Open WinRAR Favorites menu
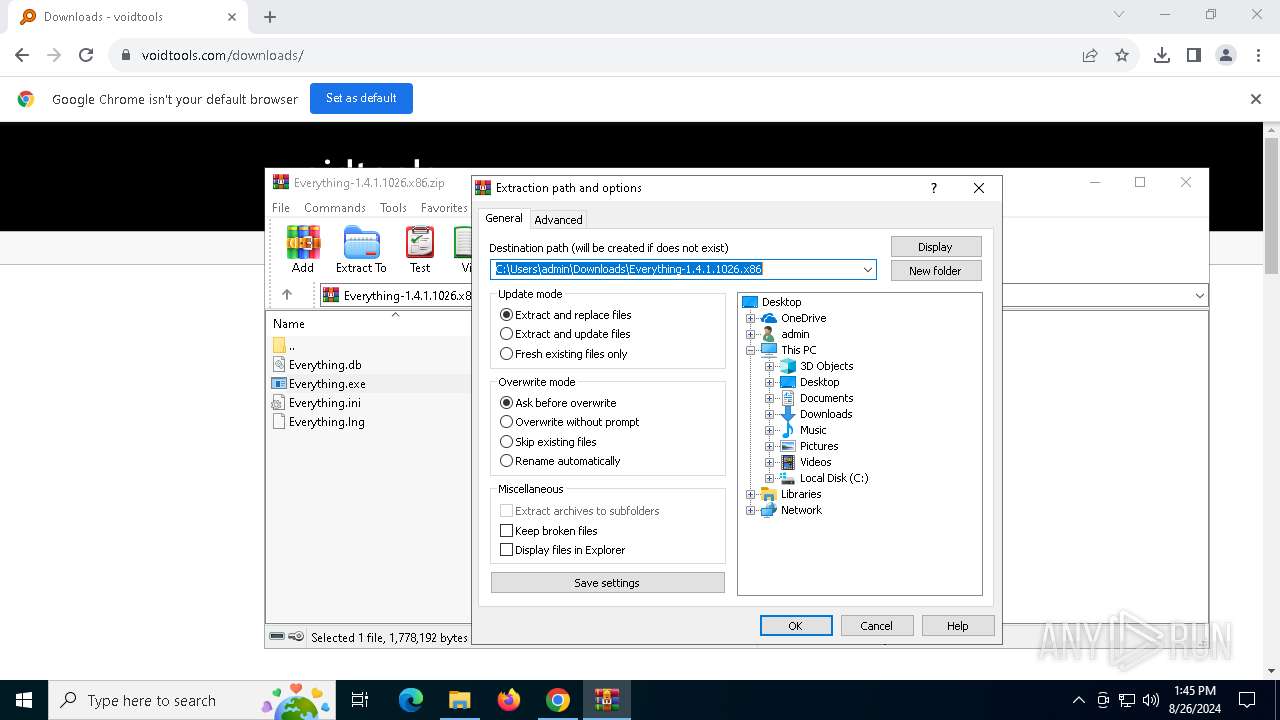 pos(444,208)
